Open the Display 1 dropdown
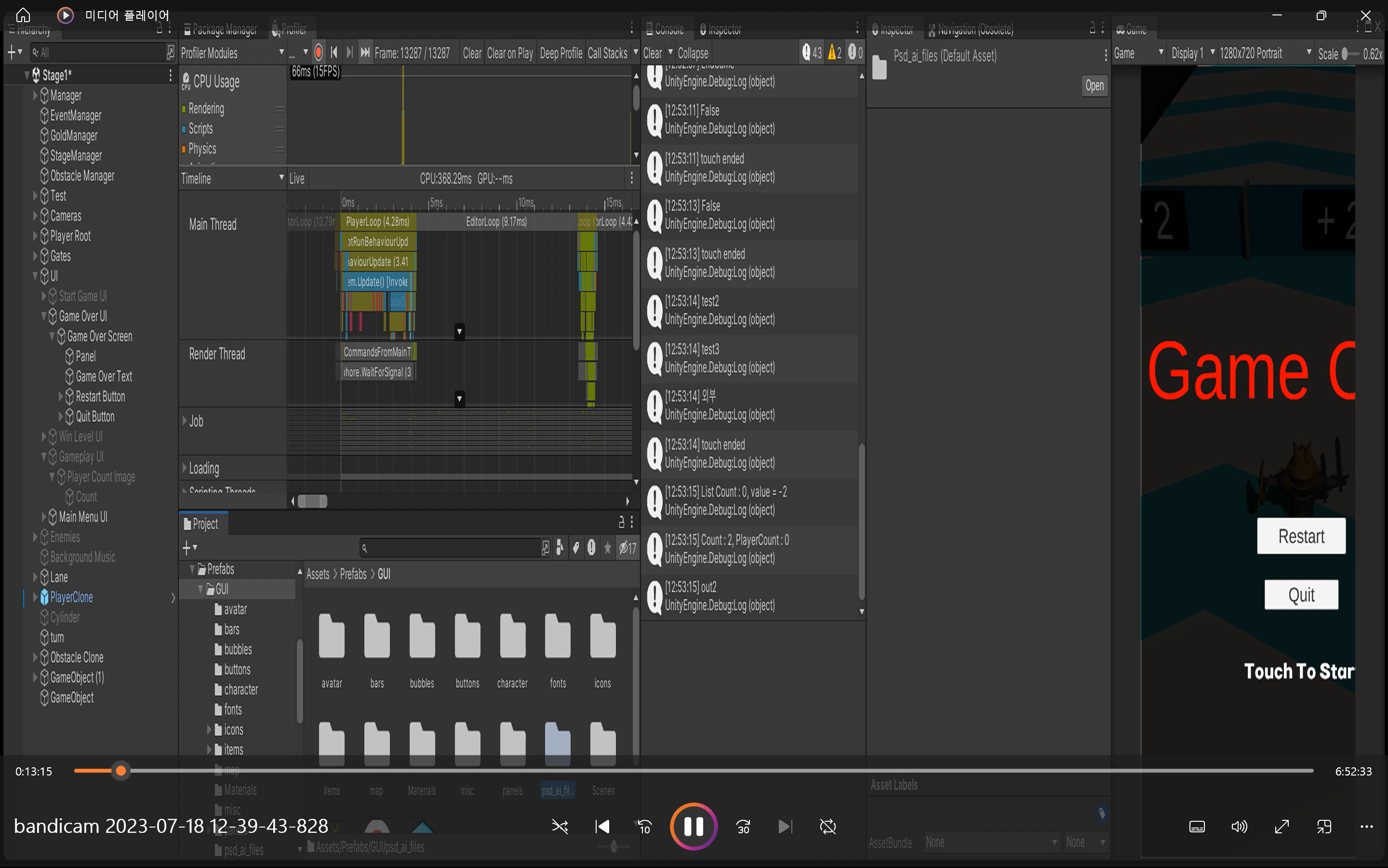1388x868 pixels. tap(1193, 53)
